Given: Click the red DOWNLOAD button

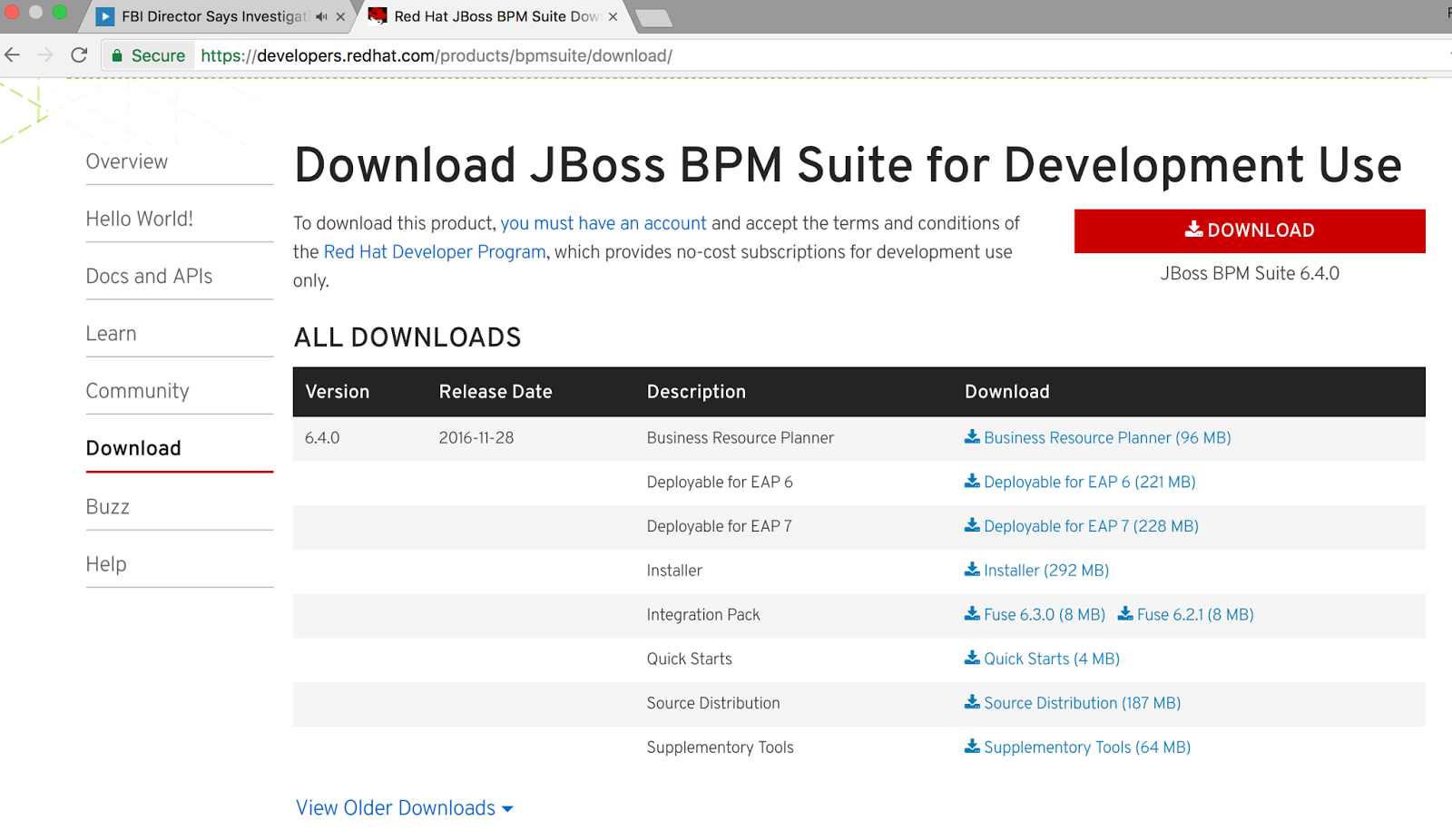Looking at the screenshot, I should (x=1250, y=231).
